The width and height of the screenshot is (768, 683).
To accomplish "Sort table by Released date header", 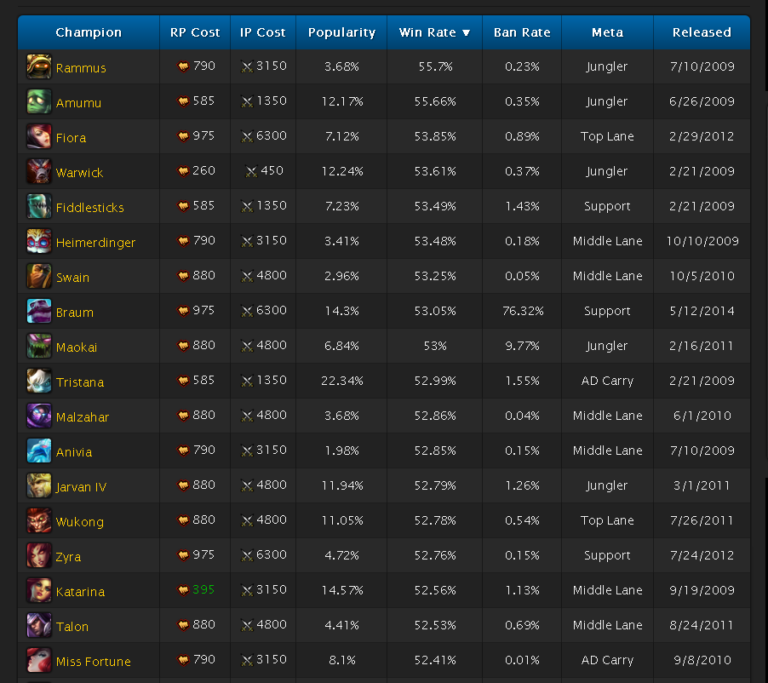I will pyautogui.click(x=701, y=33).
